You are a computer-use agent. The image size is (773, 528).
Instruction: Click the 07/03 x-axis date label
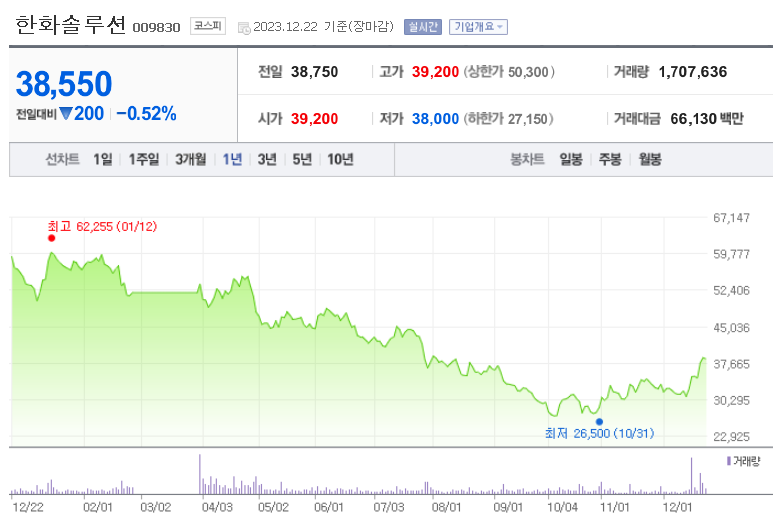click(x=388, y=507)
